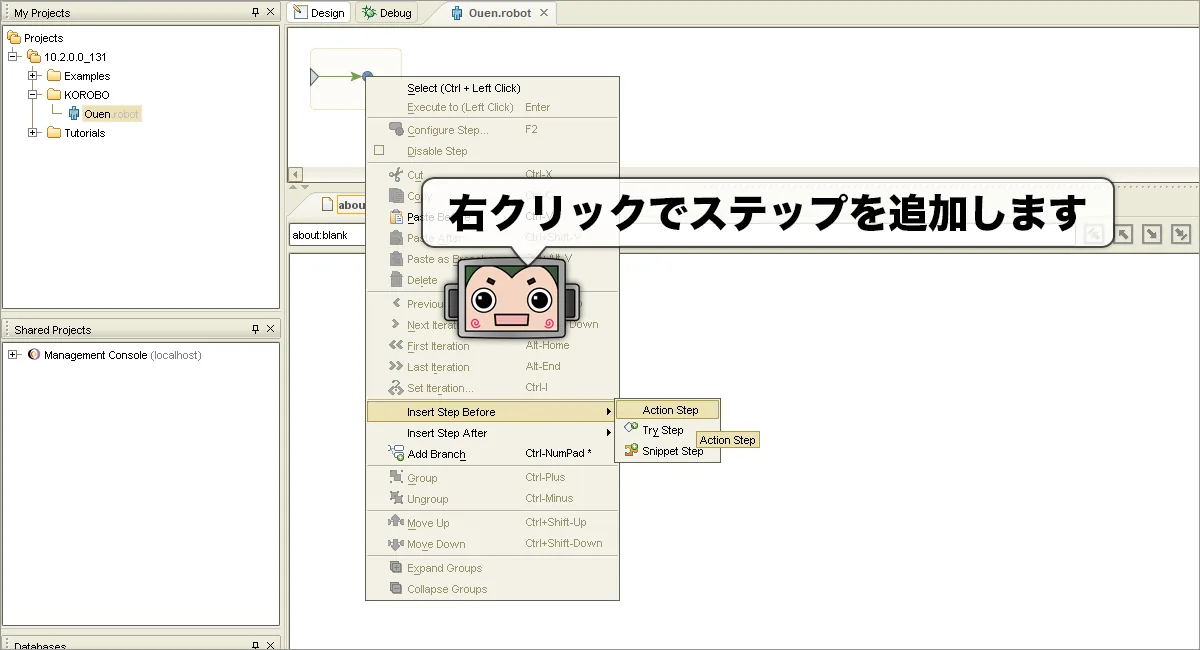Image resolution: width=1200 pixels, height=650 pixels.
Task: Click the Paste Before clipboard icon
Action: [396, 217]
